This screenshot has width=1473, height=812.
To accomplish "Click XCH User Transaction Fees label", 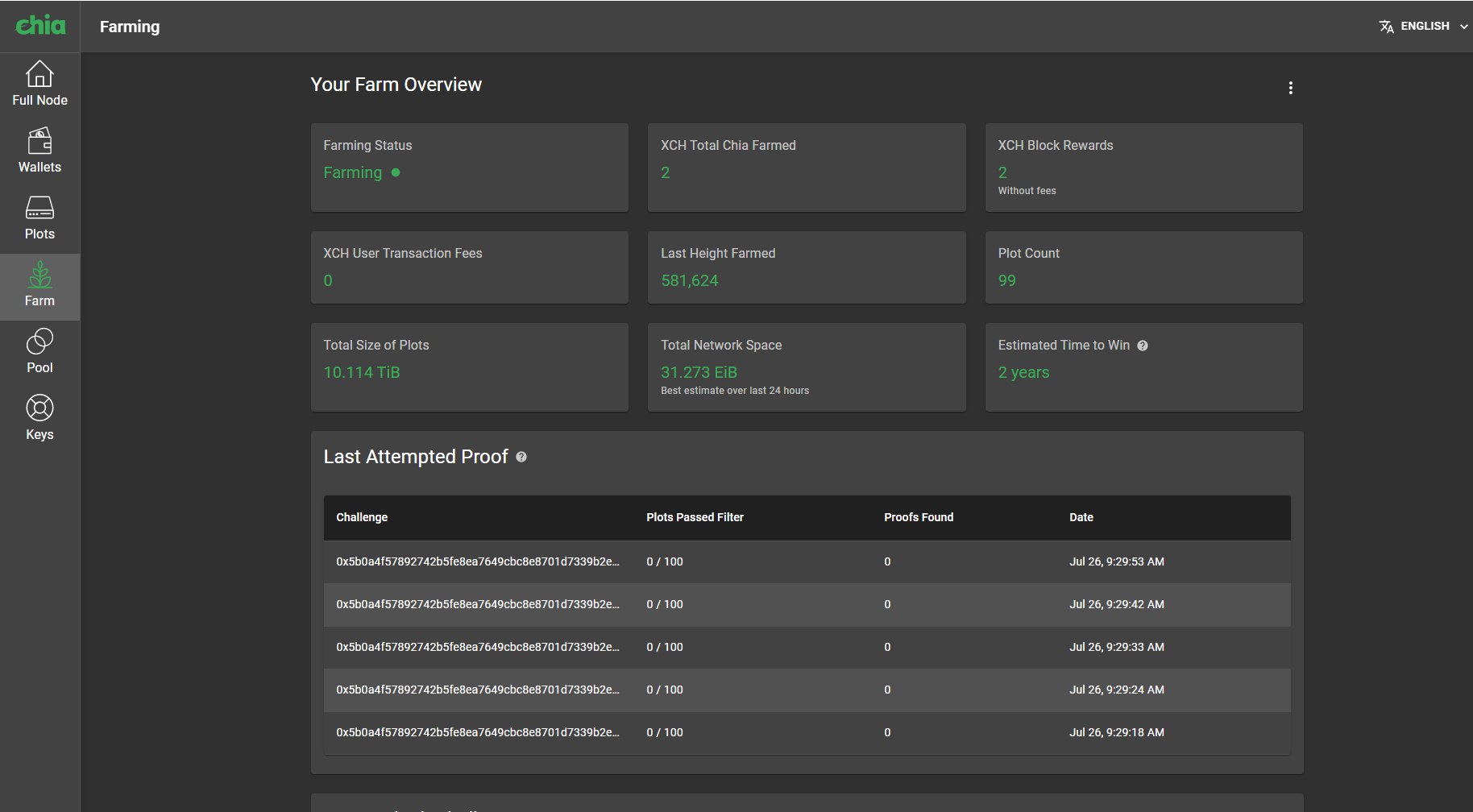I will coord(403,253).
